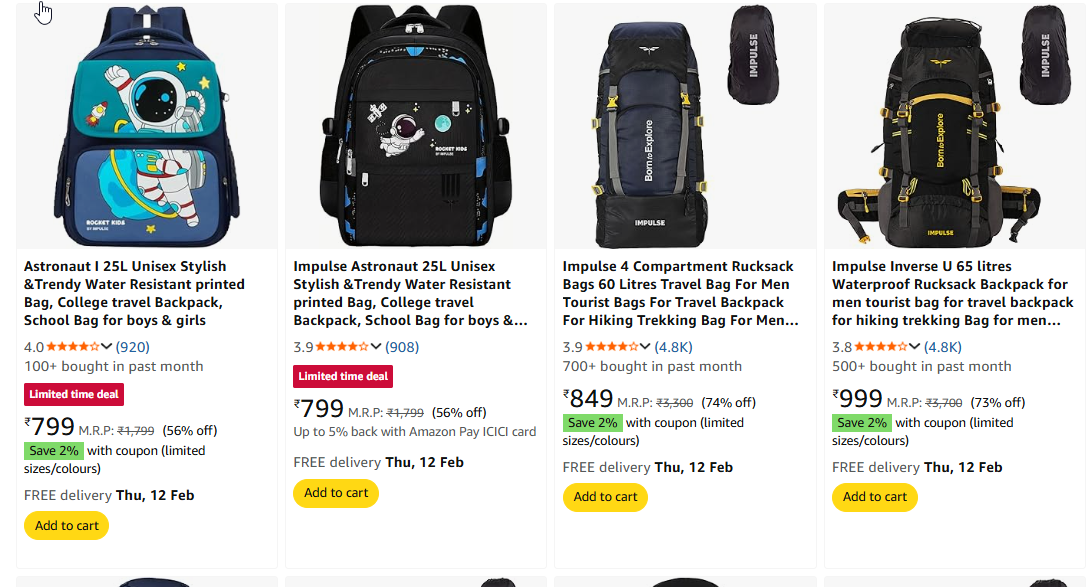This screenshot has width=1090, height=587.
Task: Open the blue astronaut backpack image
Action: coord(147,127)
